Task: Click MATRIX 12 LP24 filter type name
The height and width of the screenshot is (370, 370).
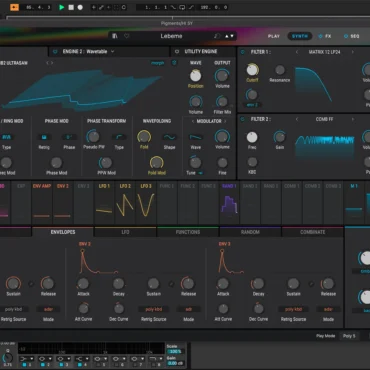Action: [x=324, y=52]
